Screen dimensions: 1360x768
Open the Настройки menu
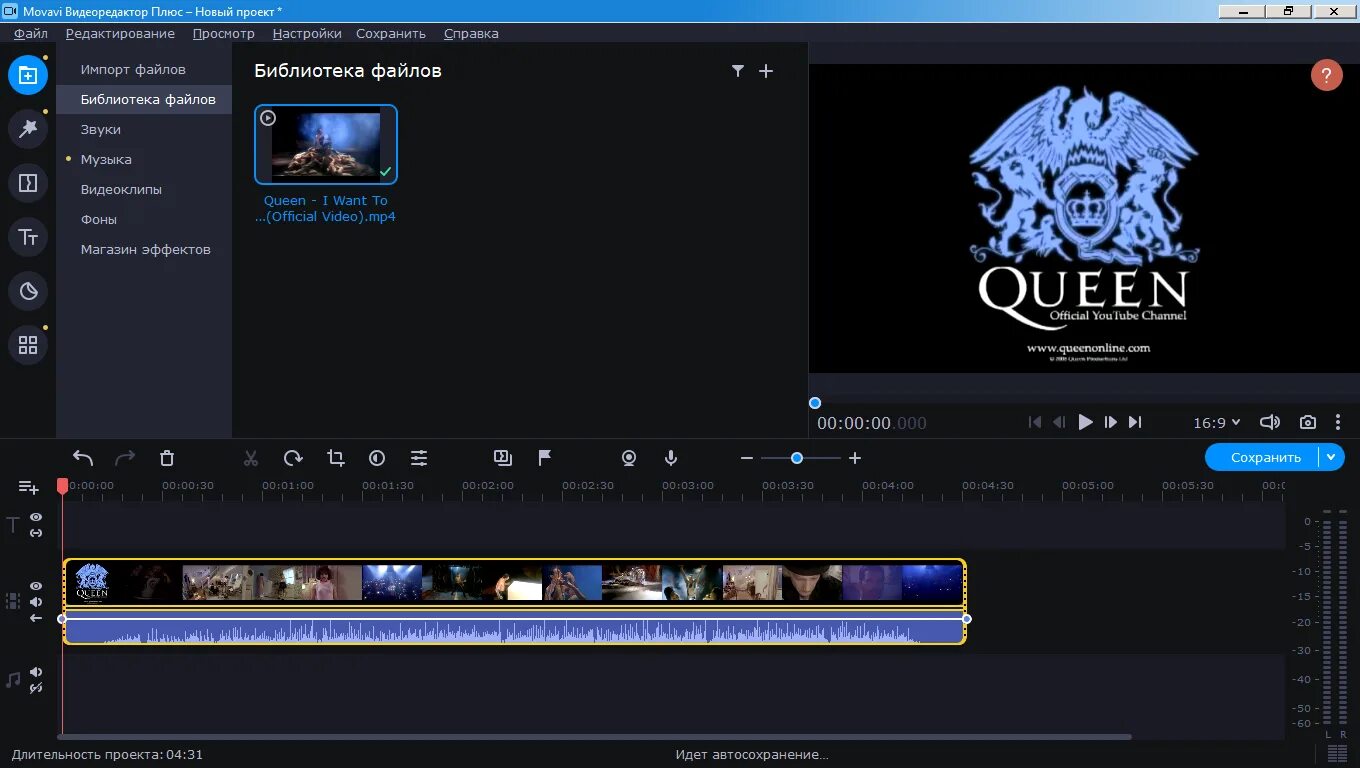[x=307, y=33]
